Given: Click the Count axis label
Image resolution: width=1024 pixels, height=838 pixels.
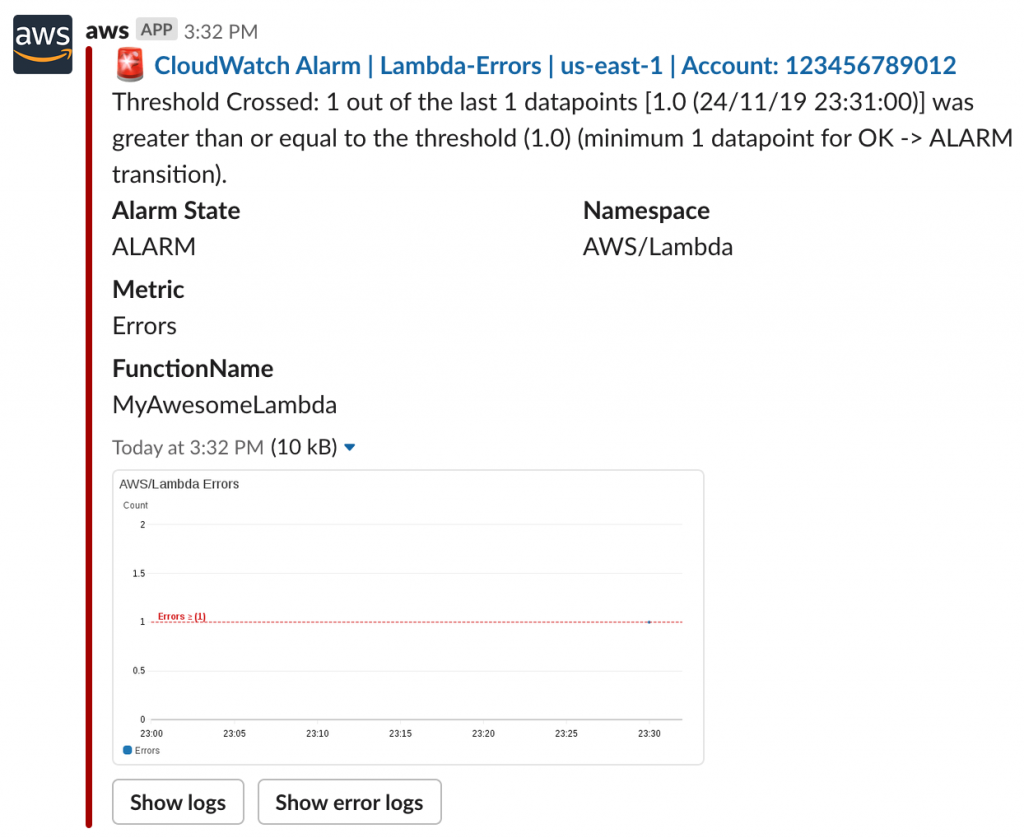Looking at the screenshot, I should 135,506.
